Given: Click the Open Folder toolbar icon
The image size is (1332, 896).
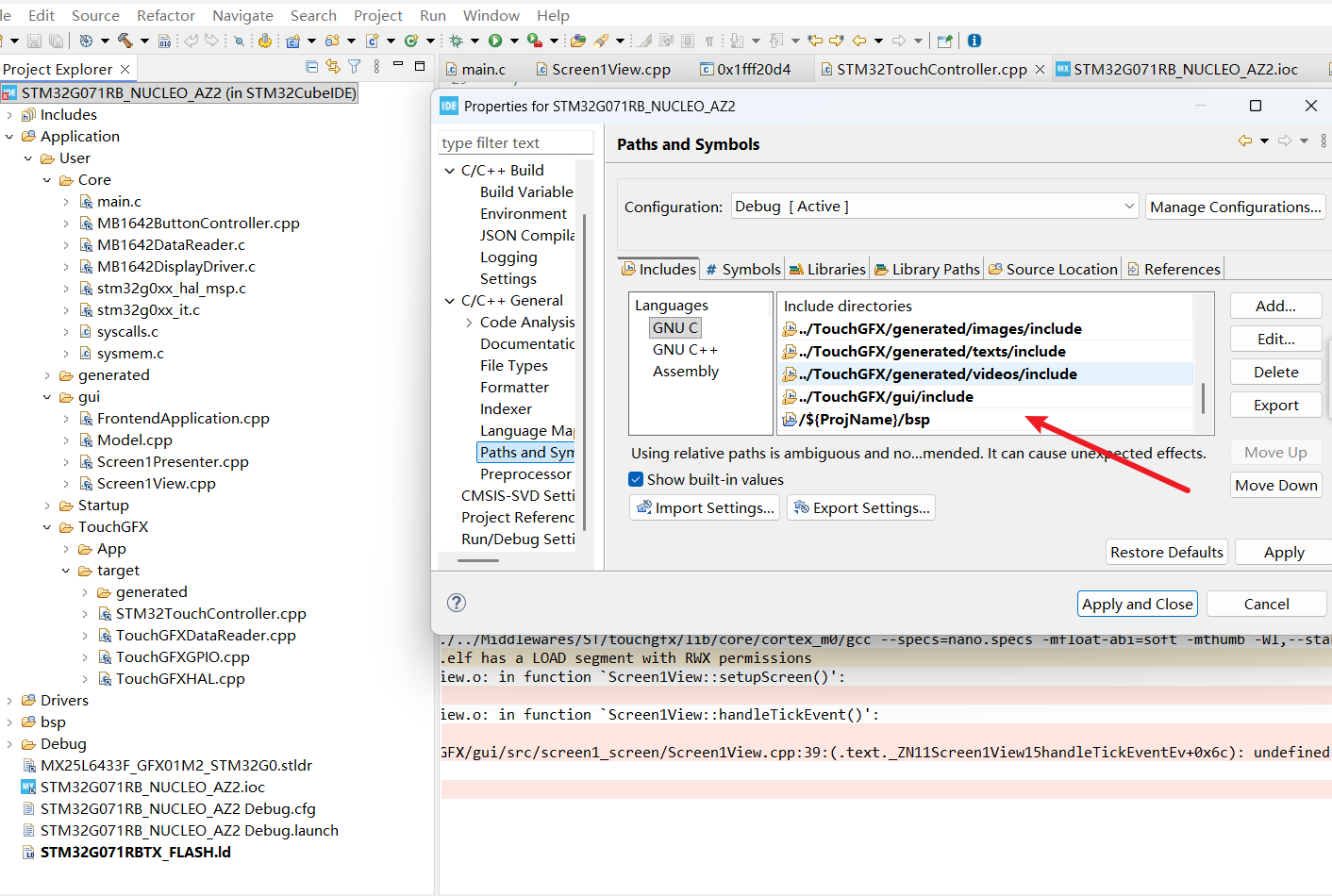Looking at the screenshot, I should coord(577,41).
